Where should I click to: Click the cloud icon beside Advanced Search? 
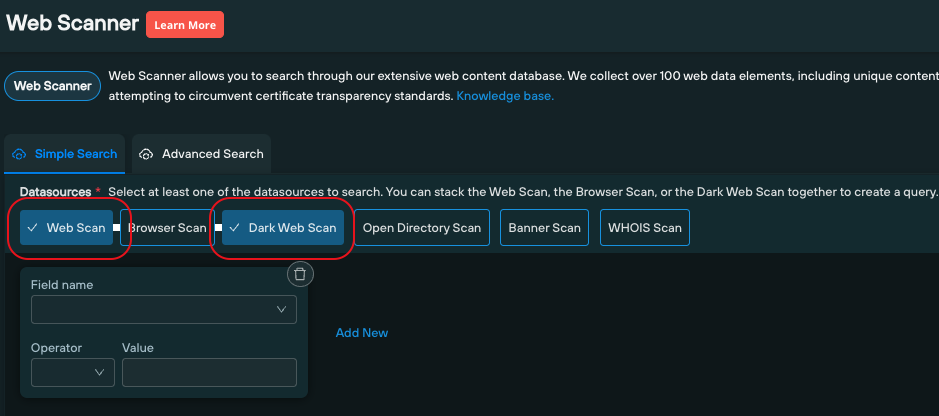[146, 154]
